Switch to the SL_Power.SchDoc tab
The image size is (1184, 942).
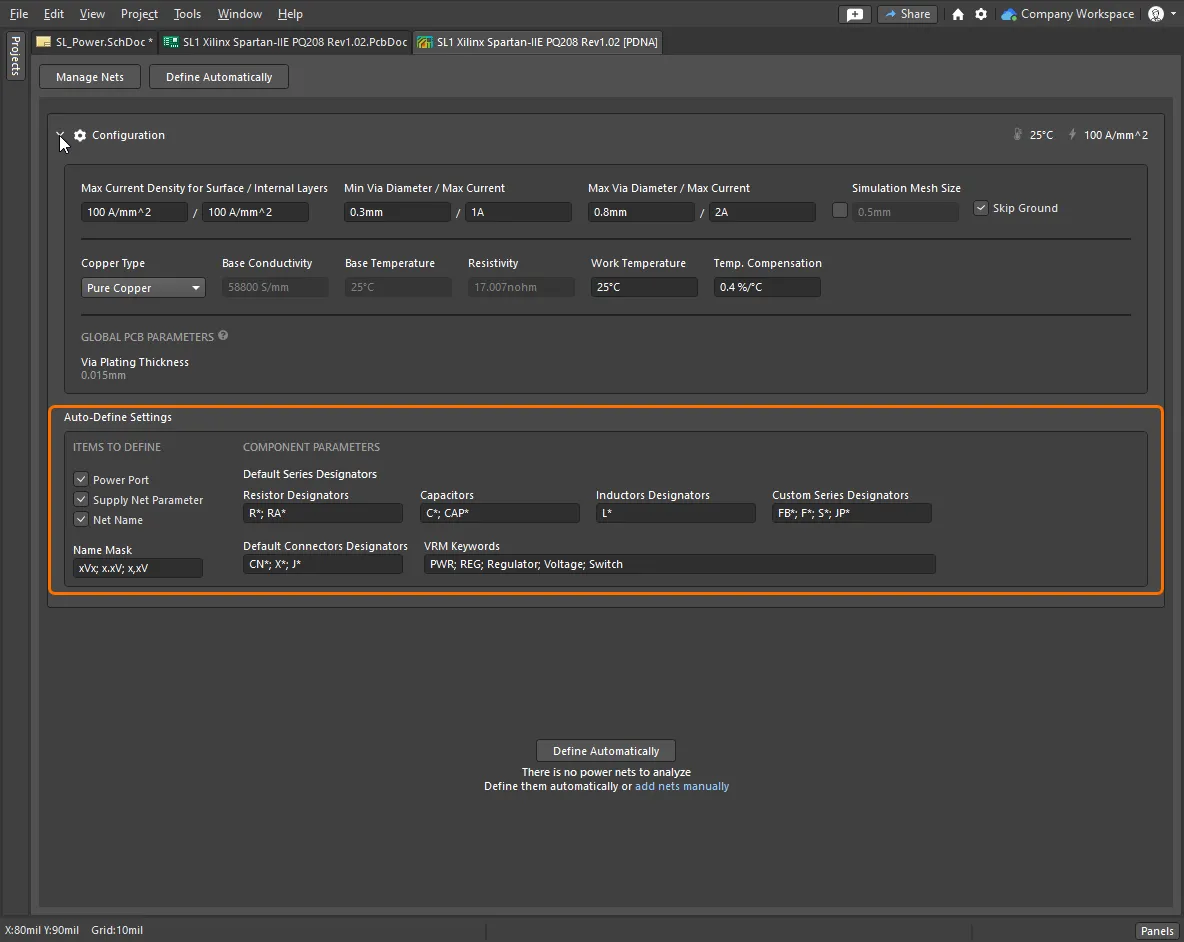96,42
